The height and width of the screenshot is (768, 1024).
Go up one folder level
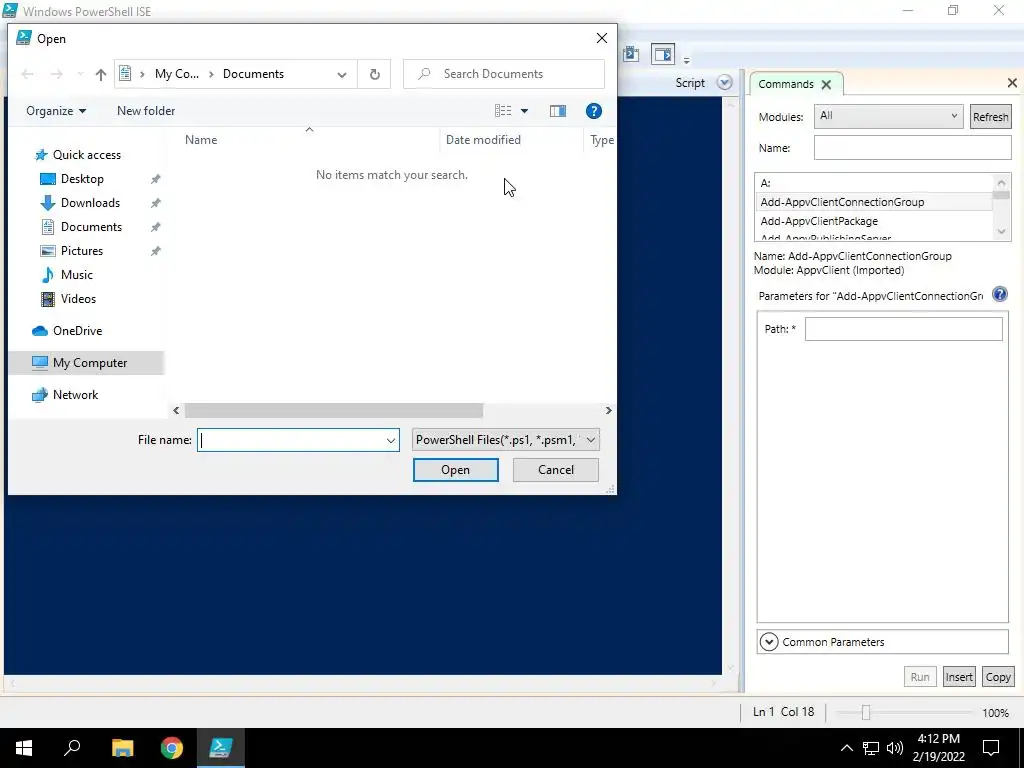(101, 74)
